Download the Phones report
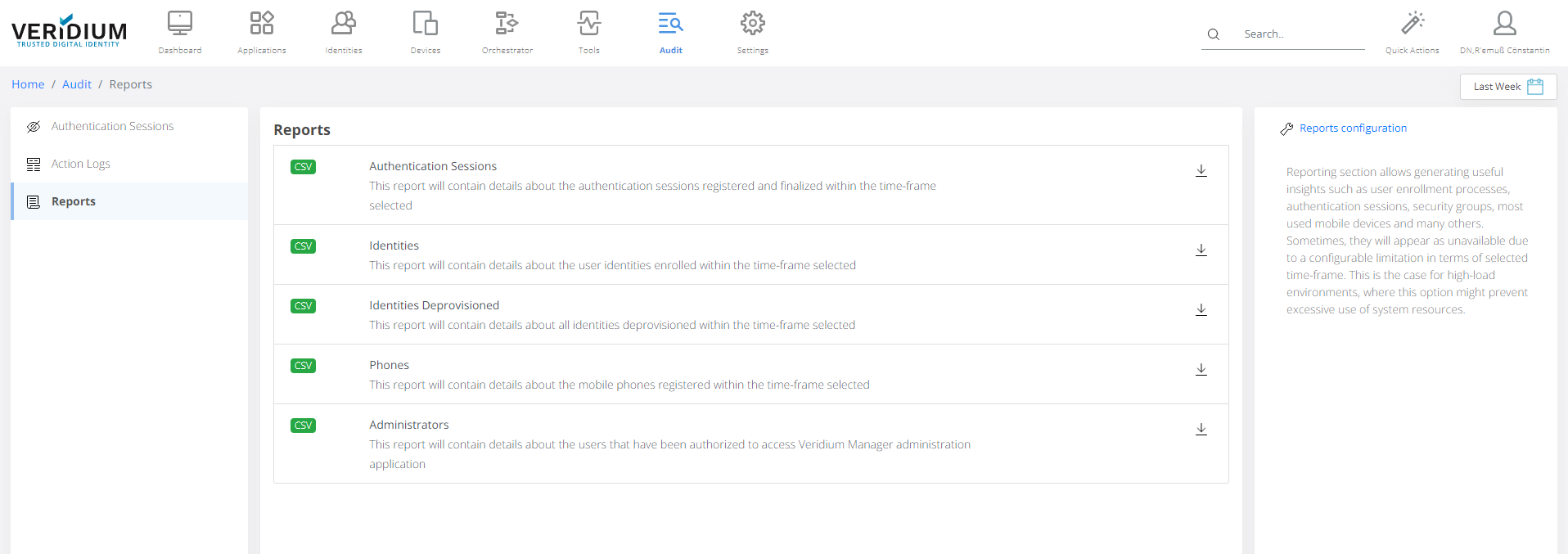This screenshot has width=1568, height=554. coord(1201,369)
